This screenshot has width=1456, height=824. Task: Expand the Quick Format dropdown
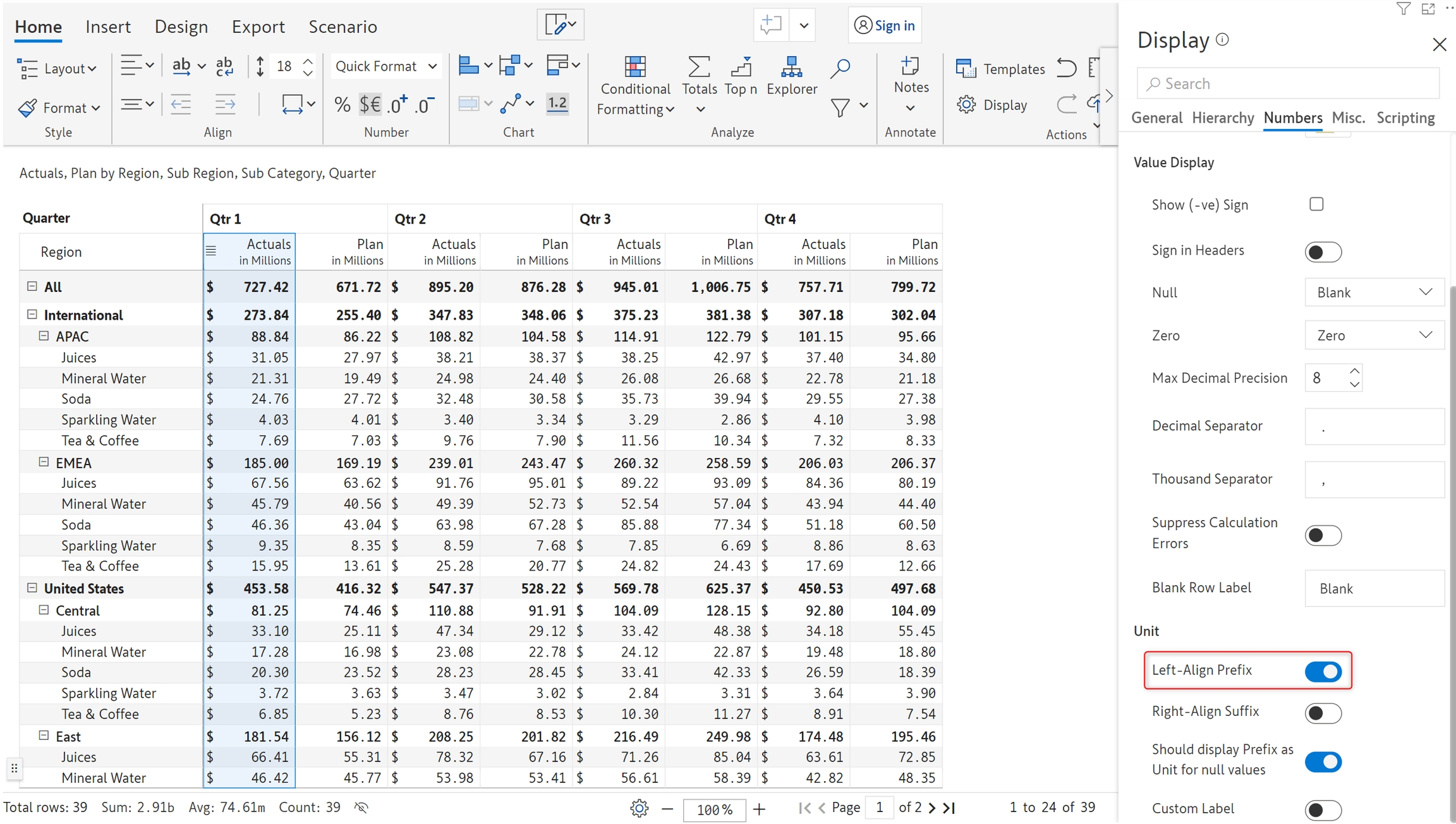[x=385, y=66]
